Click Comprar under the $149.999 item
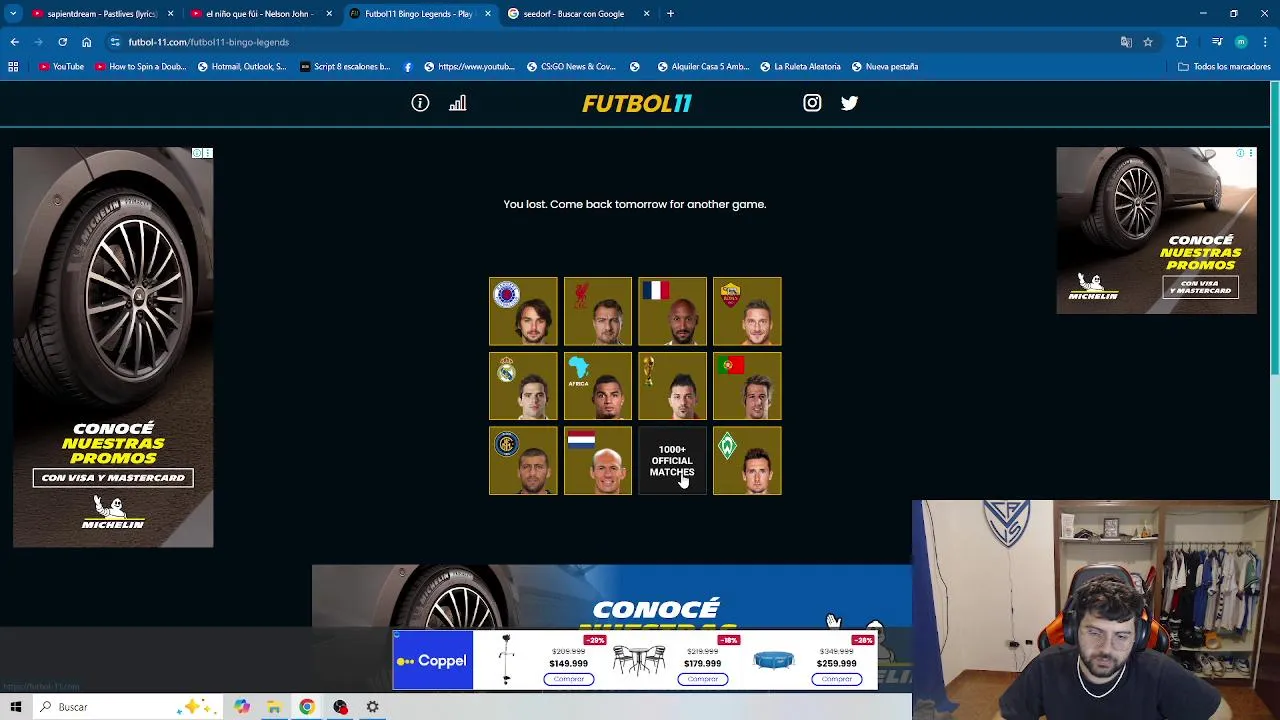Image resolution: width=1280 pixels, height=720 pixels. coord(569,679)
